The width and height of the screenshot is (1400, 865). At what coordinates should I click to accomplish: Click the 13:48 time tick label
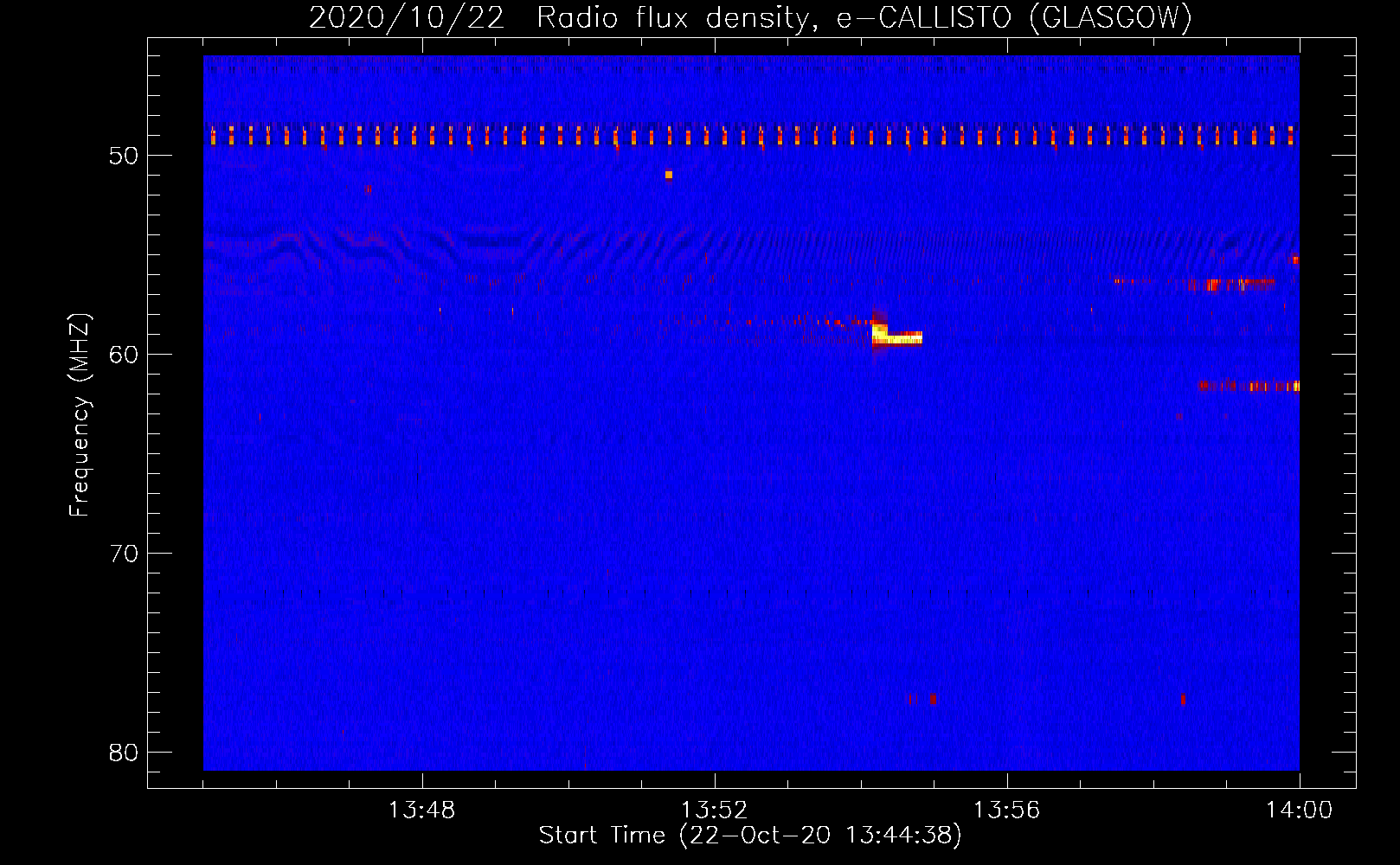pos(421,811)
